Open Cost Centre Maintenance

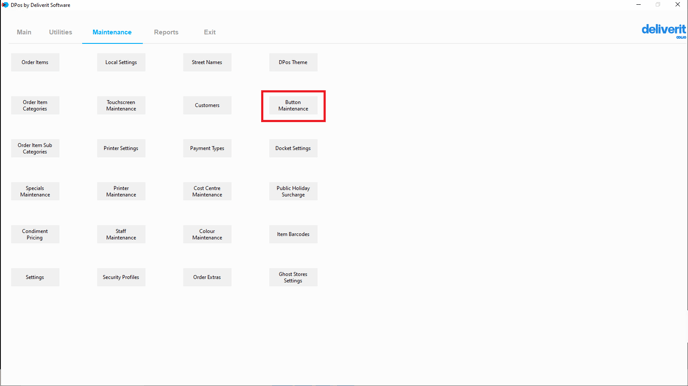coord(207,191)
